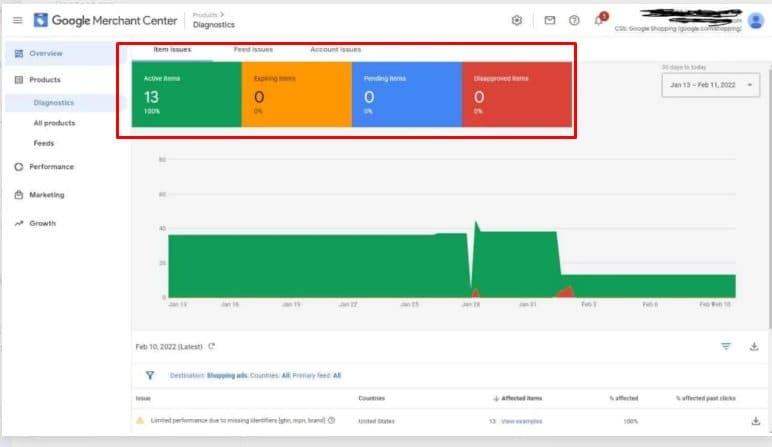
Task: Click the funnel filter icon
Action: (x=150, y=375)
